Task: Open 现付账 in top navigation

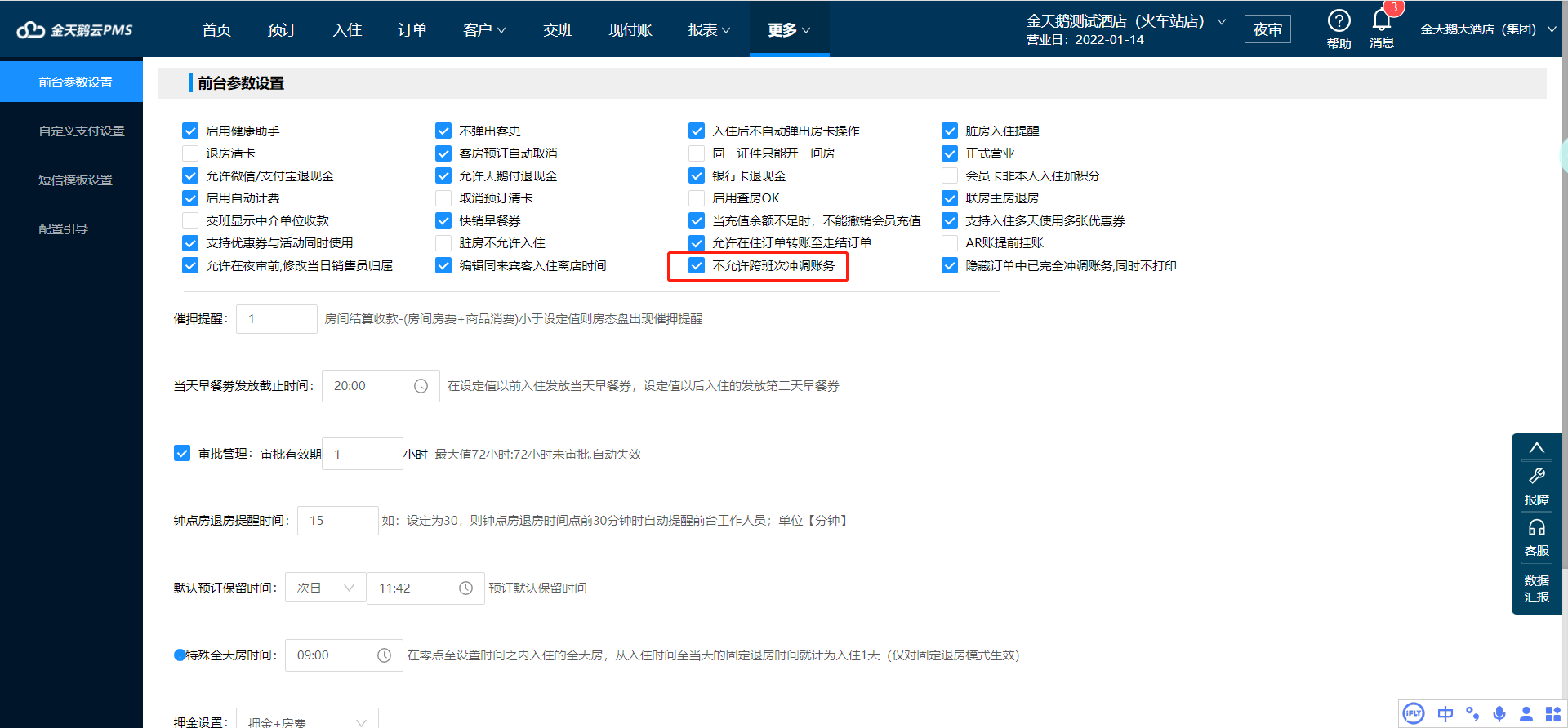Action: pos(630,30)
